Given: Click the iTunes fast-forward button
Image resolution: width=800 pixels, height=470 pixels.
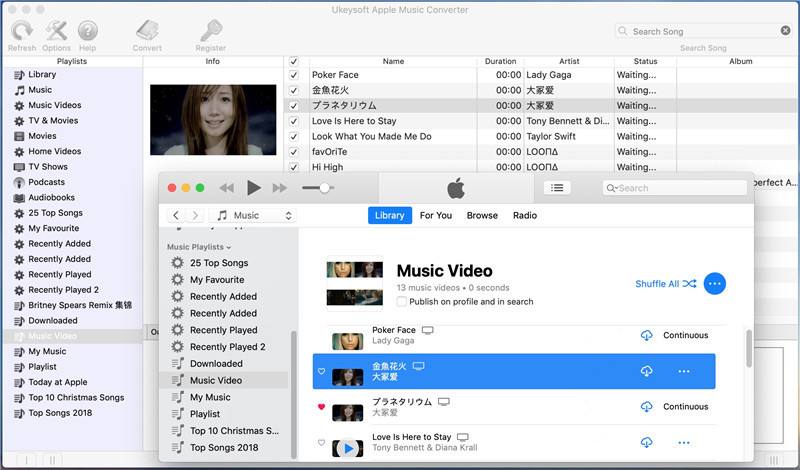Looking at the screenshot, I should [280, 188].
